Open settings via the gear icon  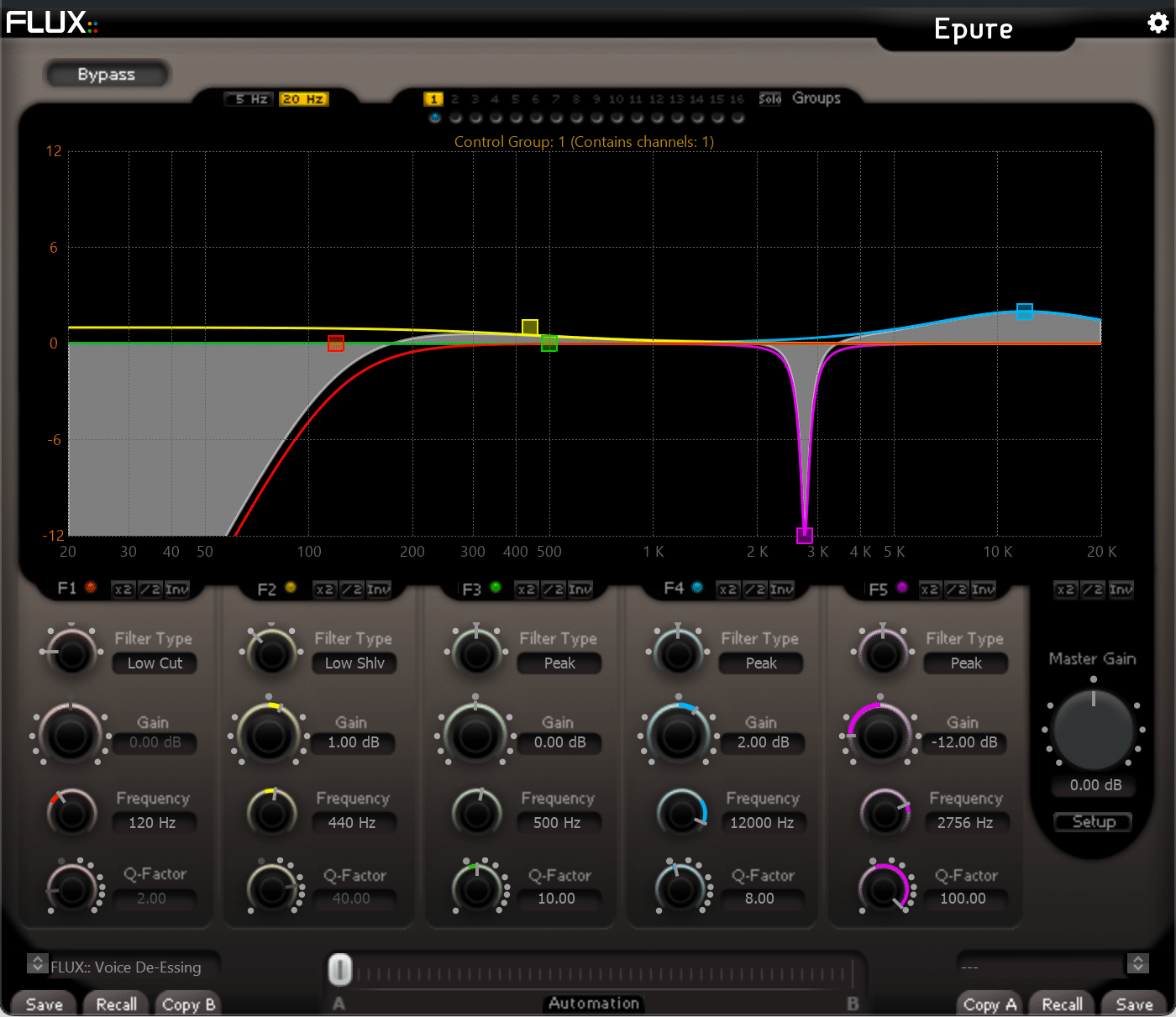coord(1158,23)
